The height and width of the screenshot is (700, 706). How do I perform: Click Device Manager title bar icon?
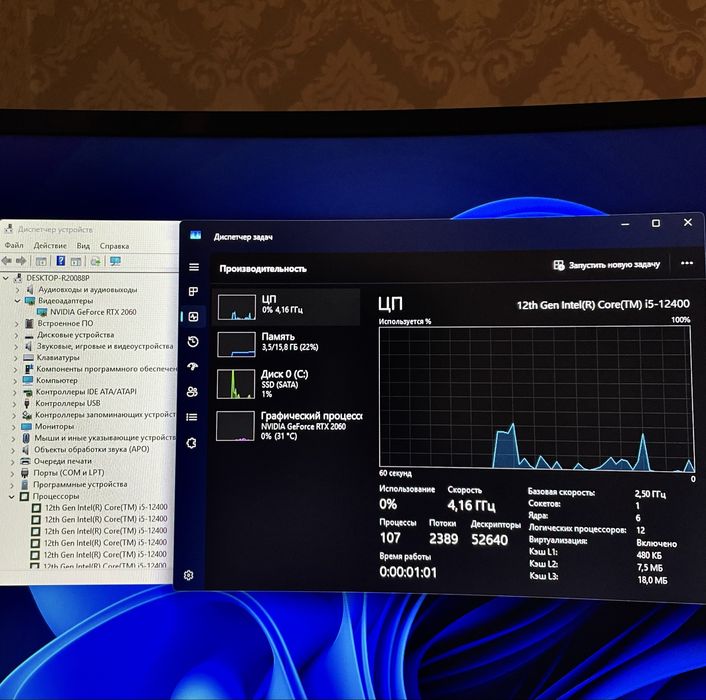pyautogui.click(x=9, y=229)
